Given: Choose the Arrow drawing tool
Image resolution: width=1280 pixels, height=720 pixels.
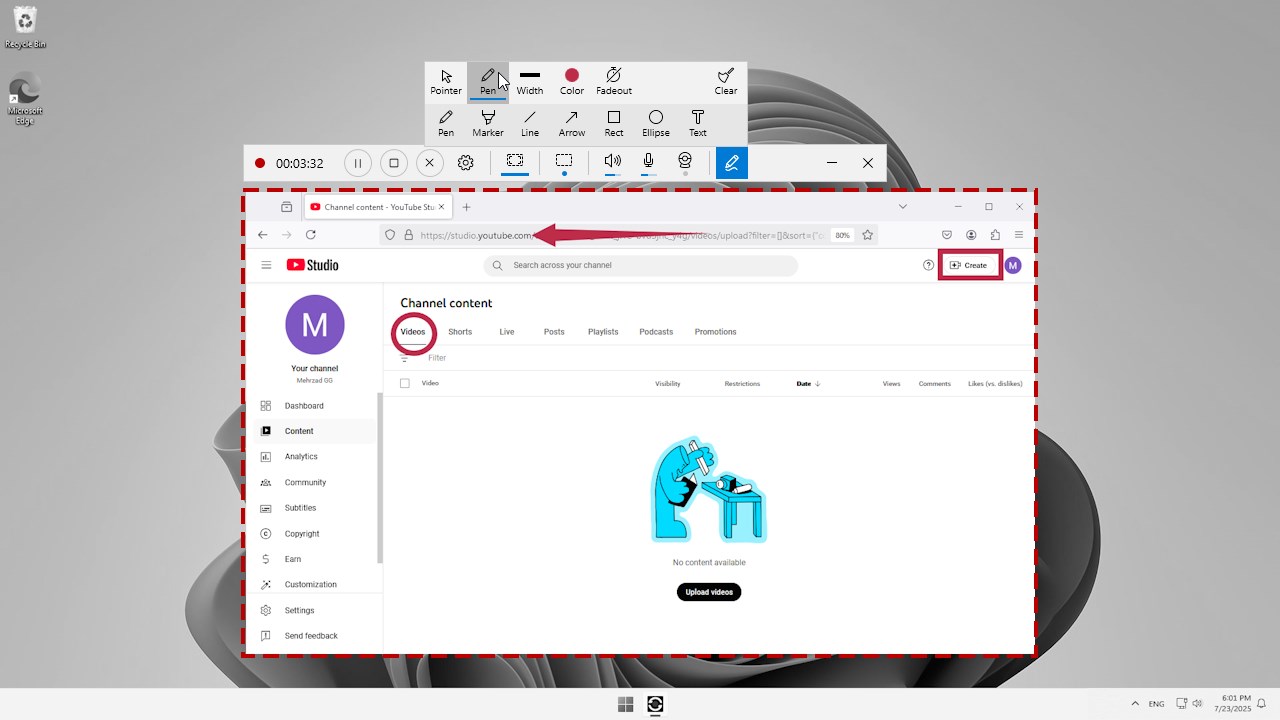Looking at the screenshot, I should [x=571, y=123].
